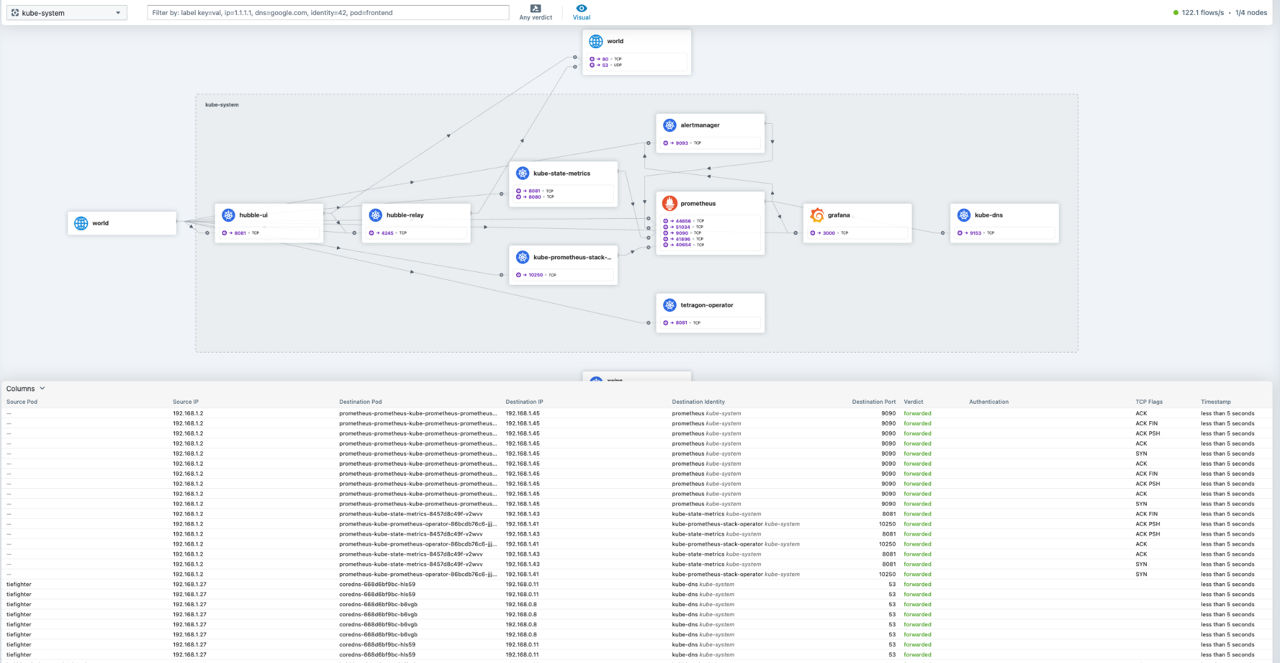This screenshot has width=1280, height=663.
Task: Click the port 9093 icon on alertmanager
Action: pyautogui.click(x=668, y=143)
